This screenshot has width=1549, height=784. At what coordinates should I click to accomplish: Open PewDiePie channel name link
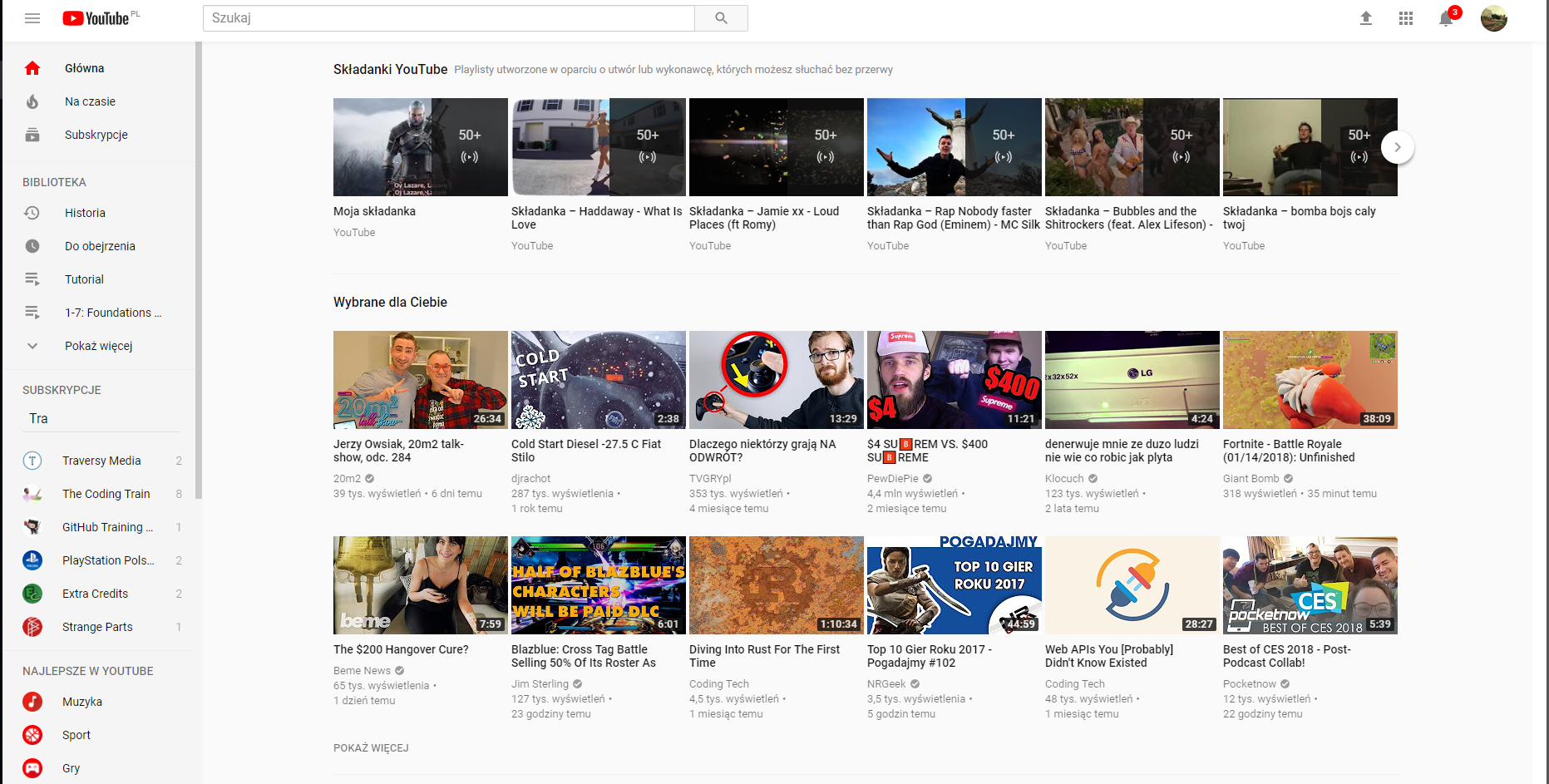893,479
